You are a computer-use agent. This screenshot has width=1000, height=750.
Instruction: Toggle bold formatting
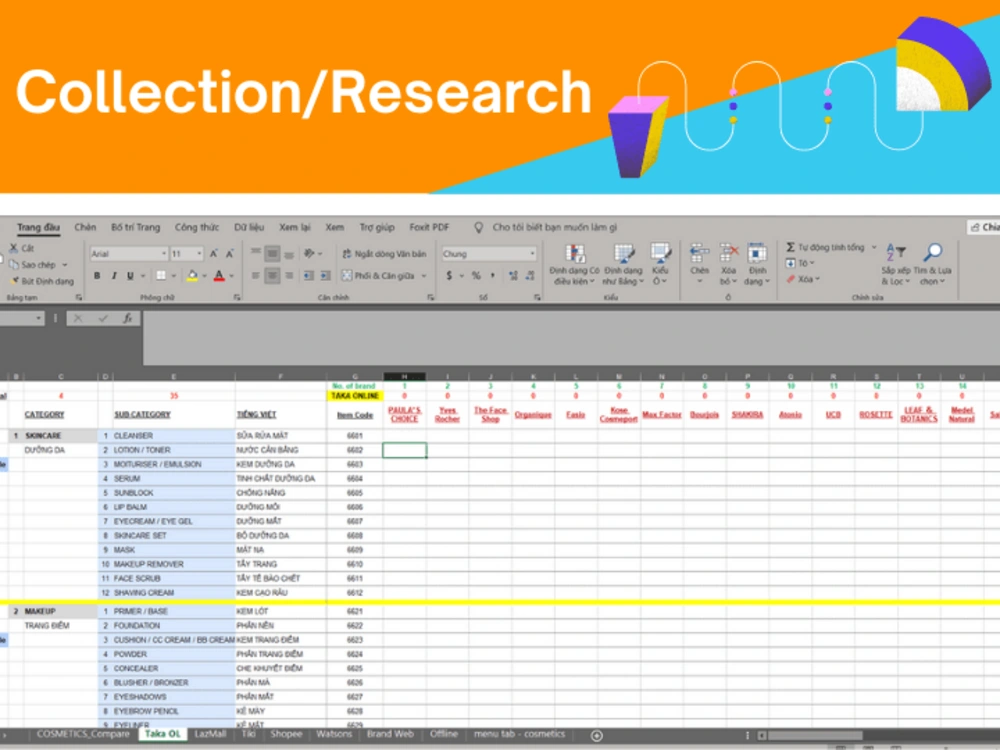point(97,276)
